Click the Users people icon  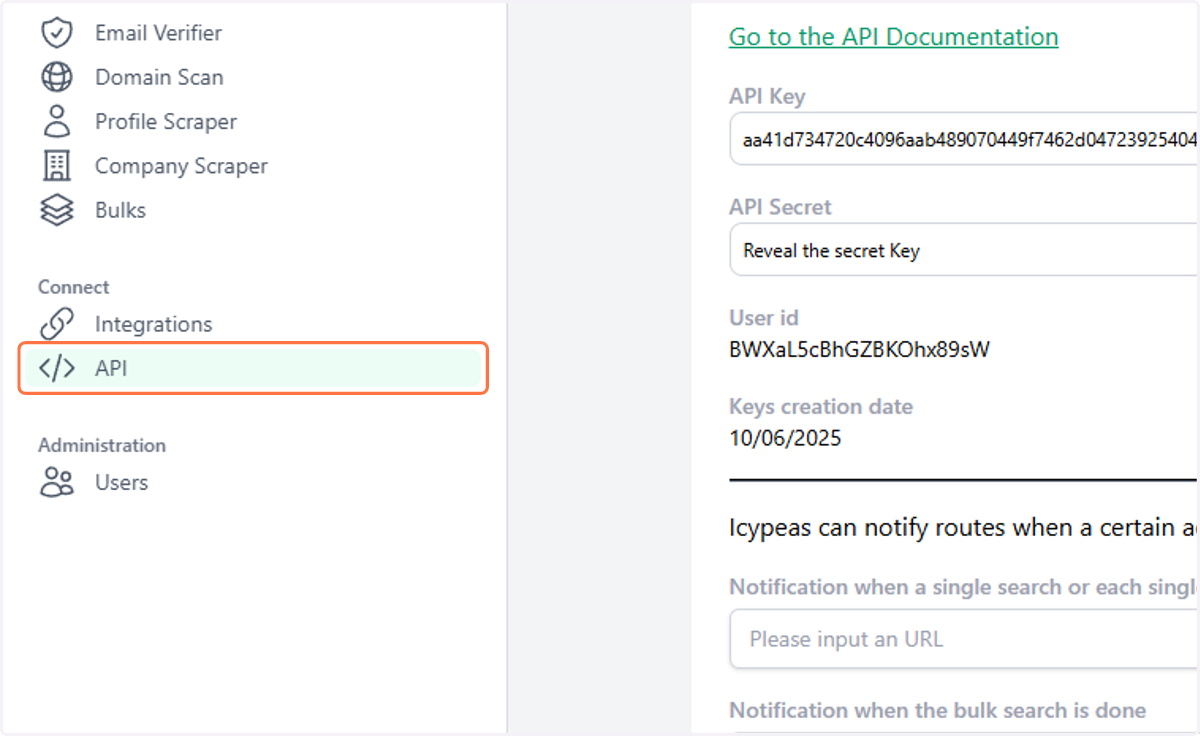click(56, 482)
